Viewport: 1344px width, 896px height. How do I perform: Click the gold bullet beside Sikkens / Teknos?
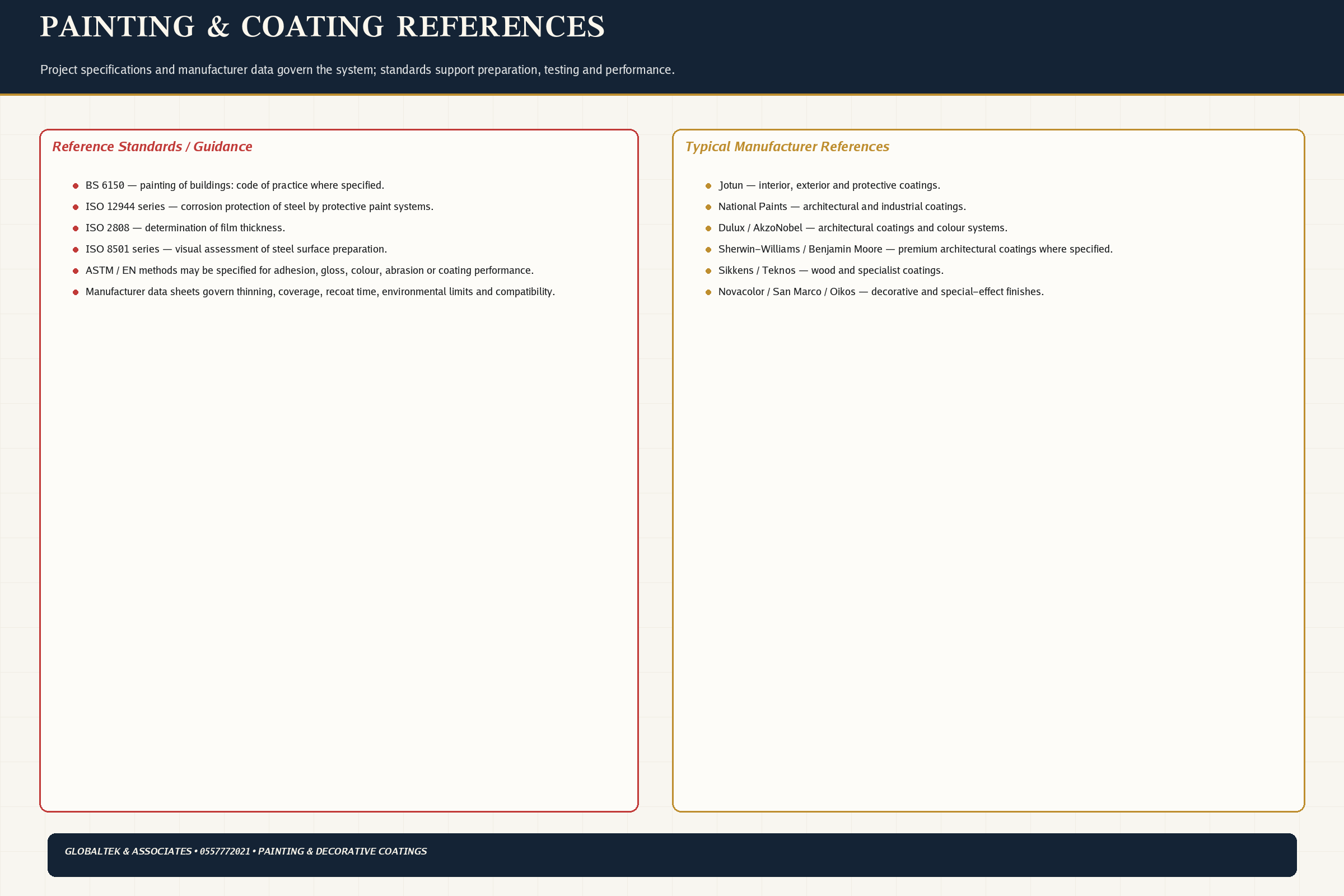coord(708,271)
